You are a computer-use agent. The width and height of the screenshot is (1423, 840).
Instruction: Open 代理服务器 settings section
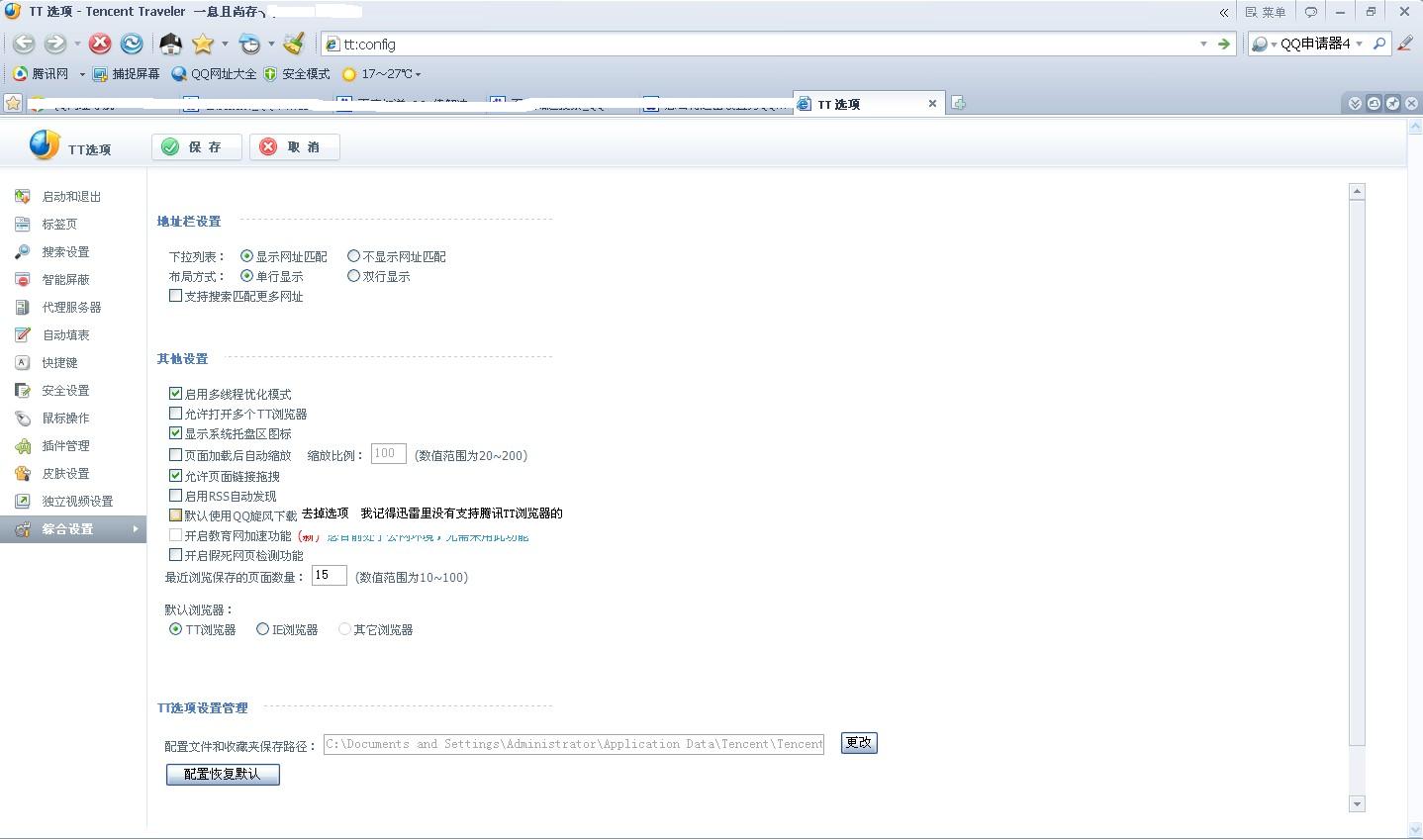(71, 308)
